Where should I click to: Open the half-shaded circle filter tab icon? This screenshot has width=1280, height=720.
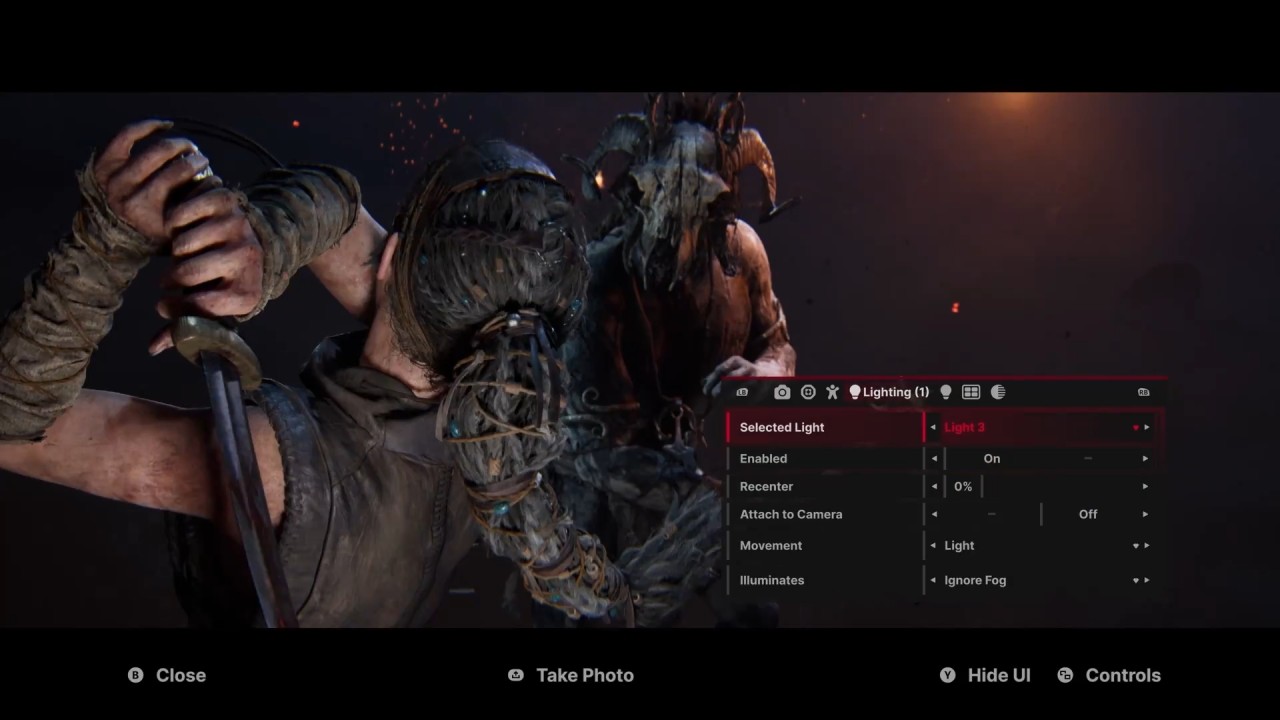[x=998, y=392]
